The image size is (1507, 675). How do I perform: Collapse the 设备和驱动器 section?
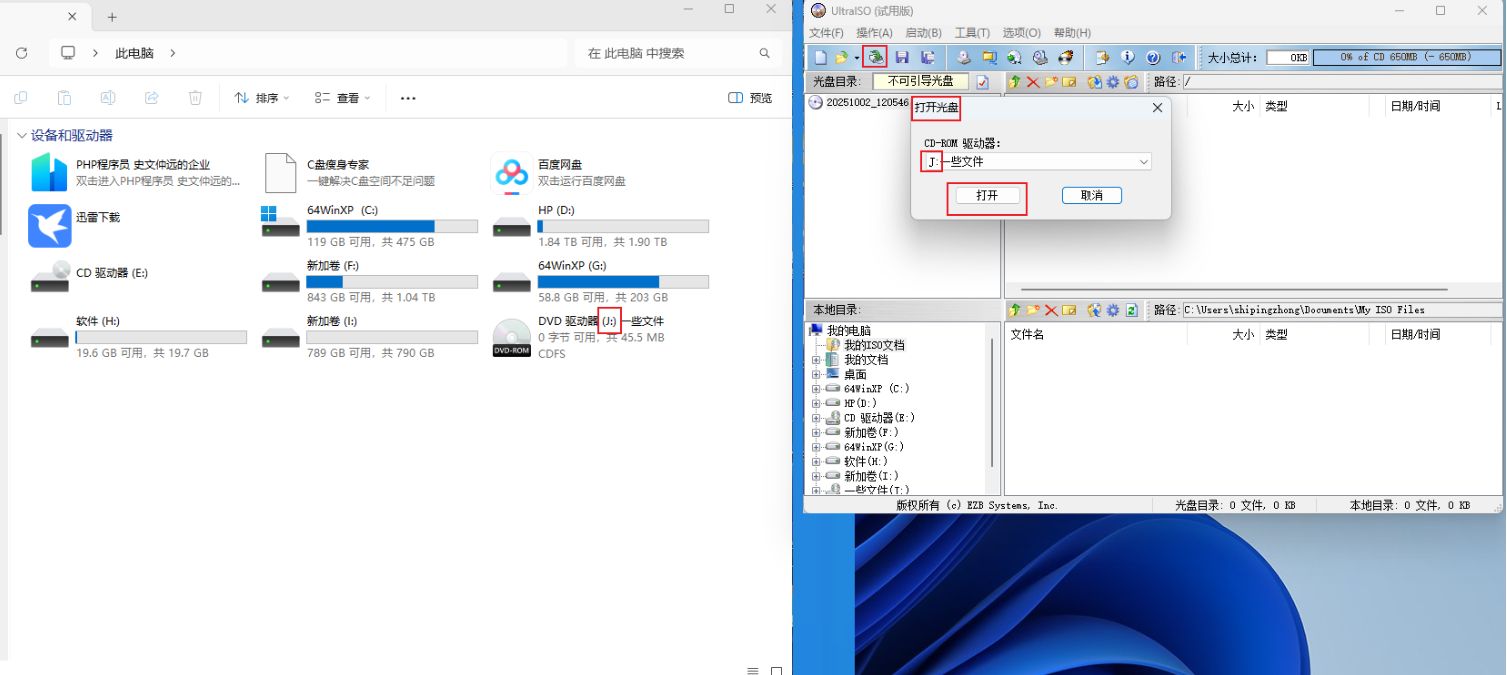[x=21, y=136]
